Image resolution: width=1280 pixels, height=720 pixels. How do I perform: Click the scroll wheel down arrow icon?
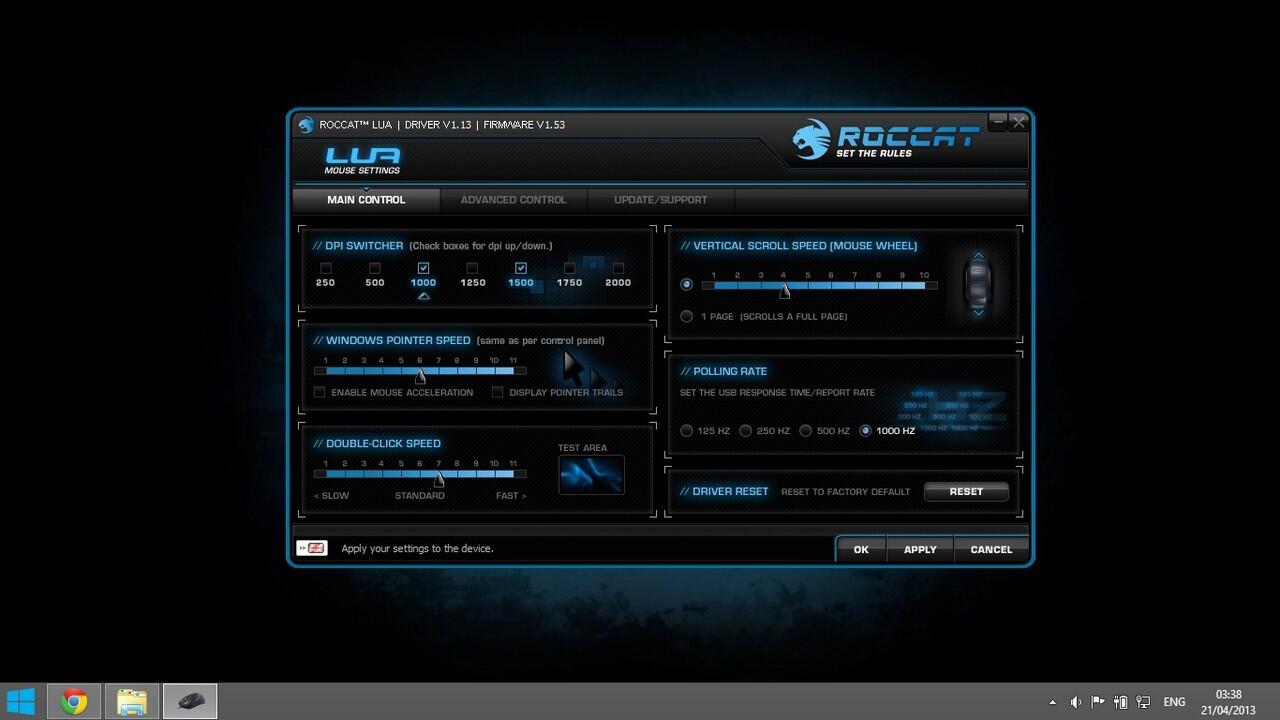[x=979, y=313]
